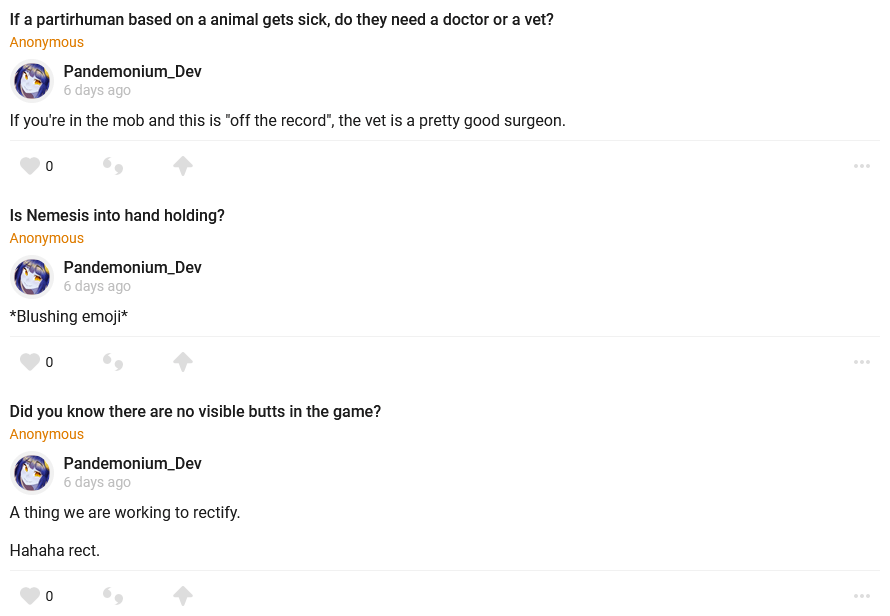Quote the vet surgeon answer
This screenshot has width=890, height=616.
pyautogui.click(x=113, y=166)
